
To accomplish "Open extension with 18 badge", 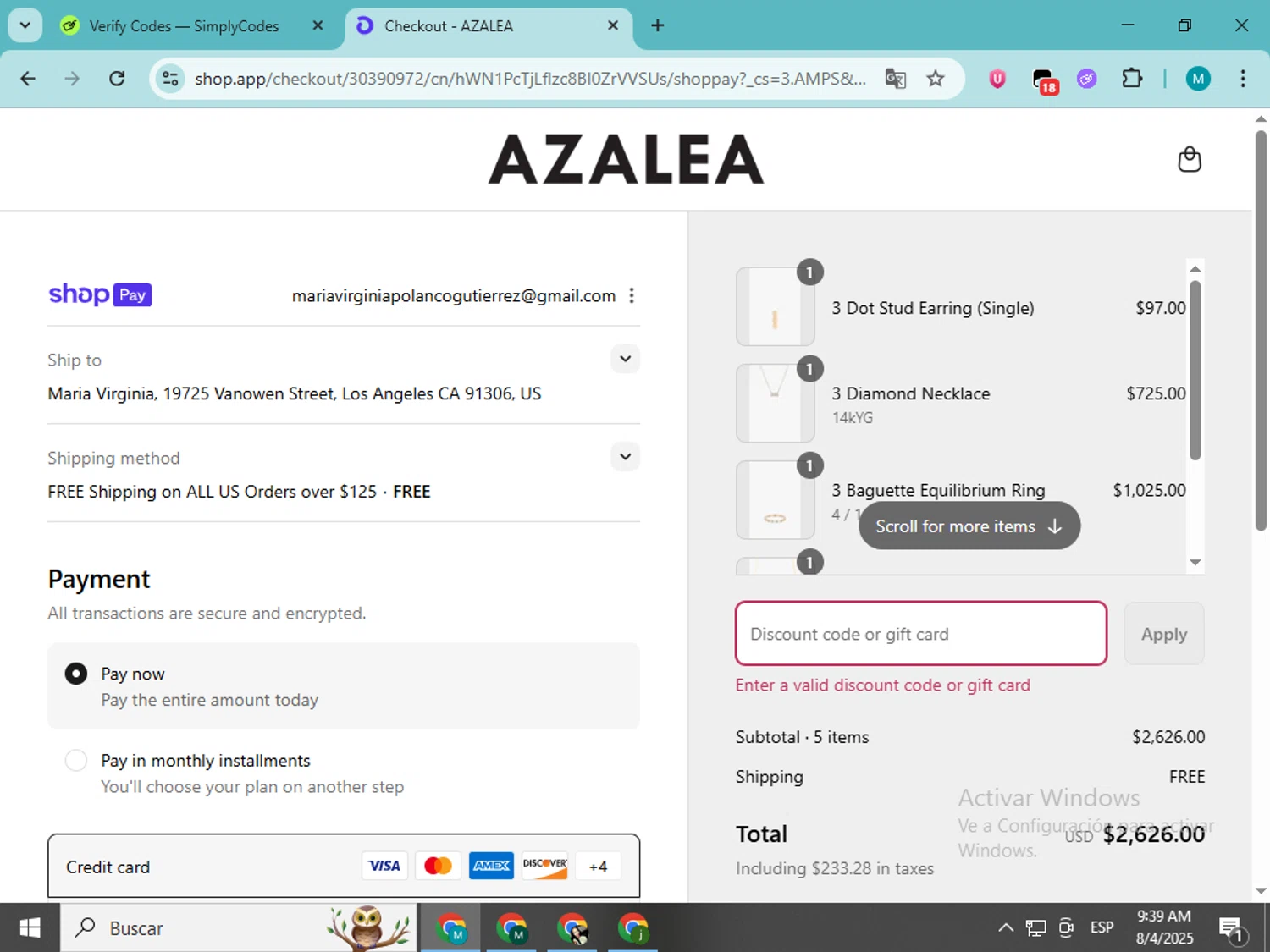I will tap(1045, 80).
